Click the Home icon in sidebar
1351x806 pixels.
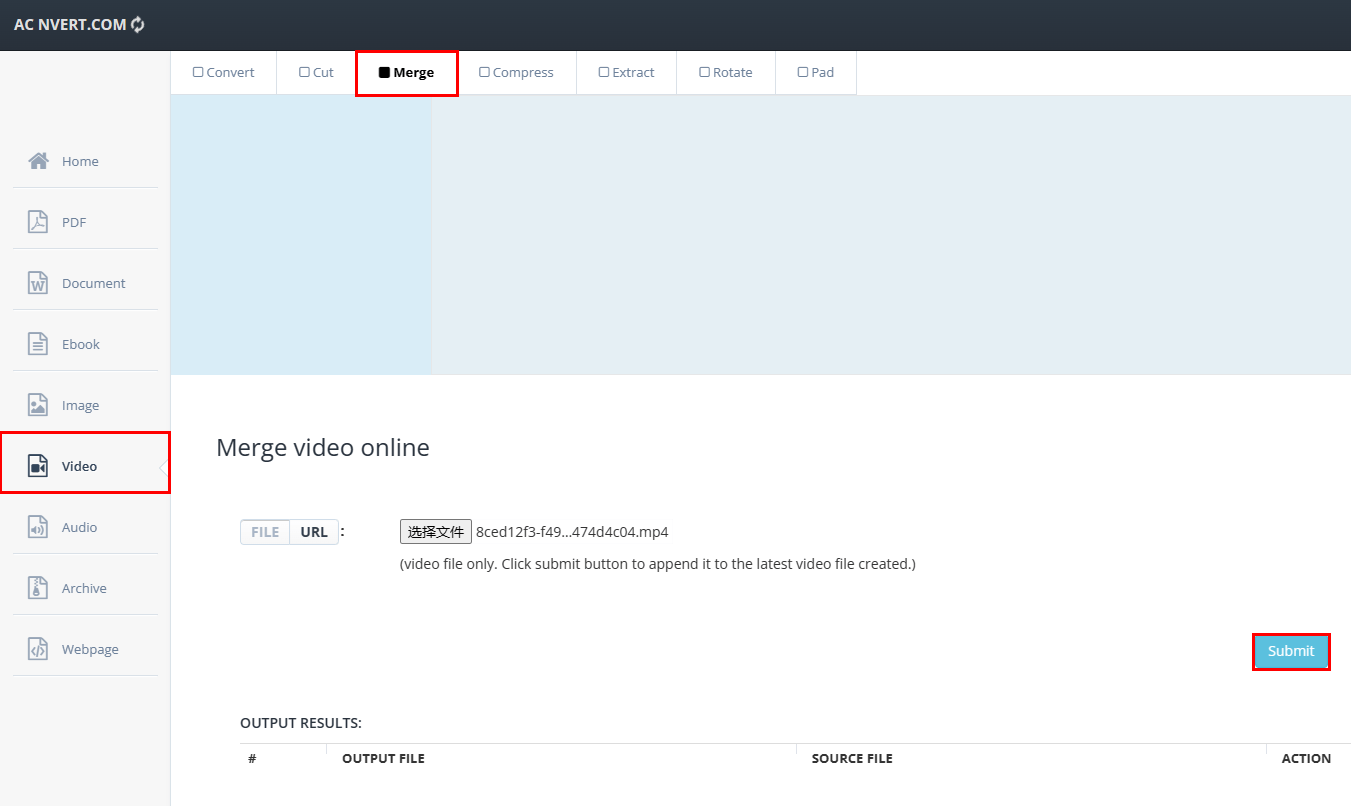[x=38, y=161]
